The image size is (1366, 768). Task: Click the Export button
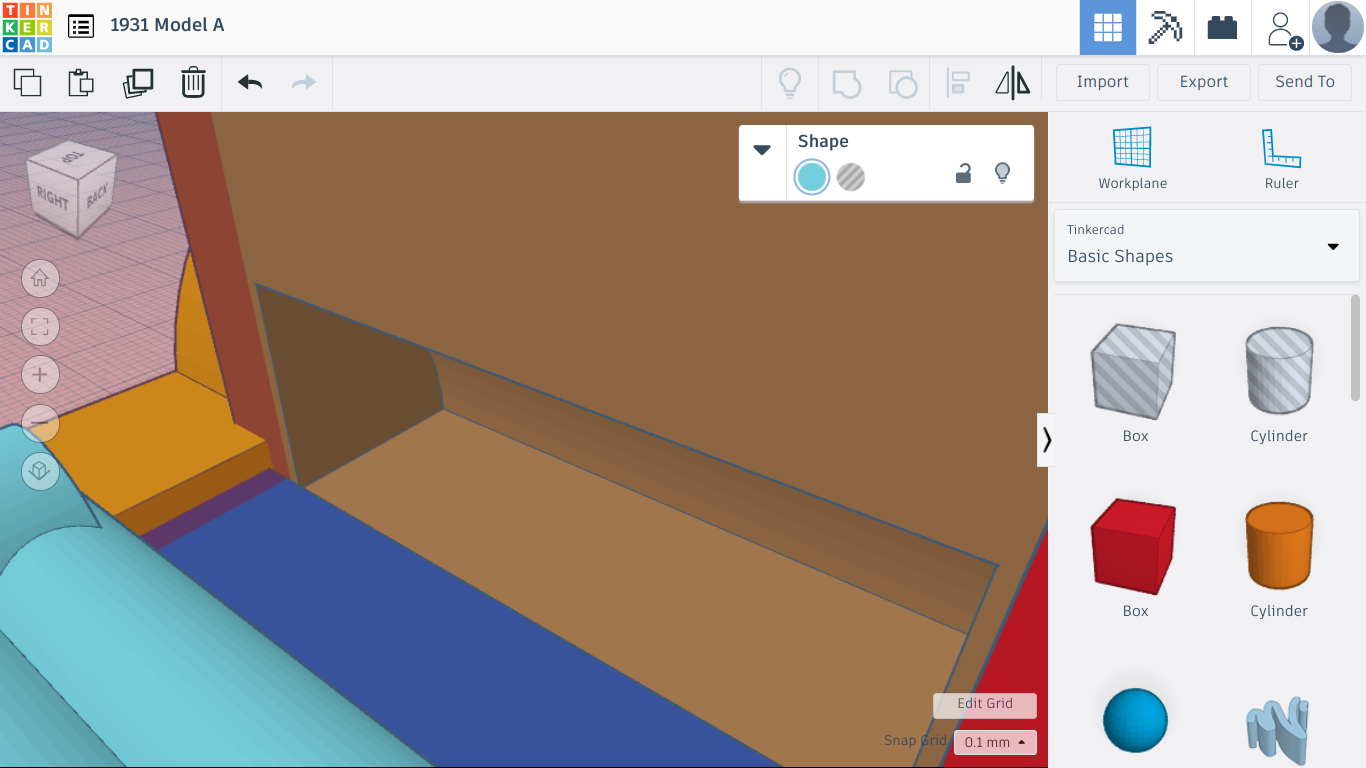(x=1203, y=82)
